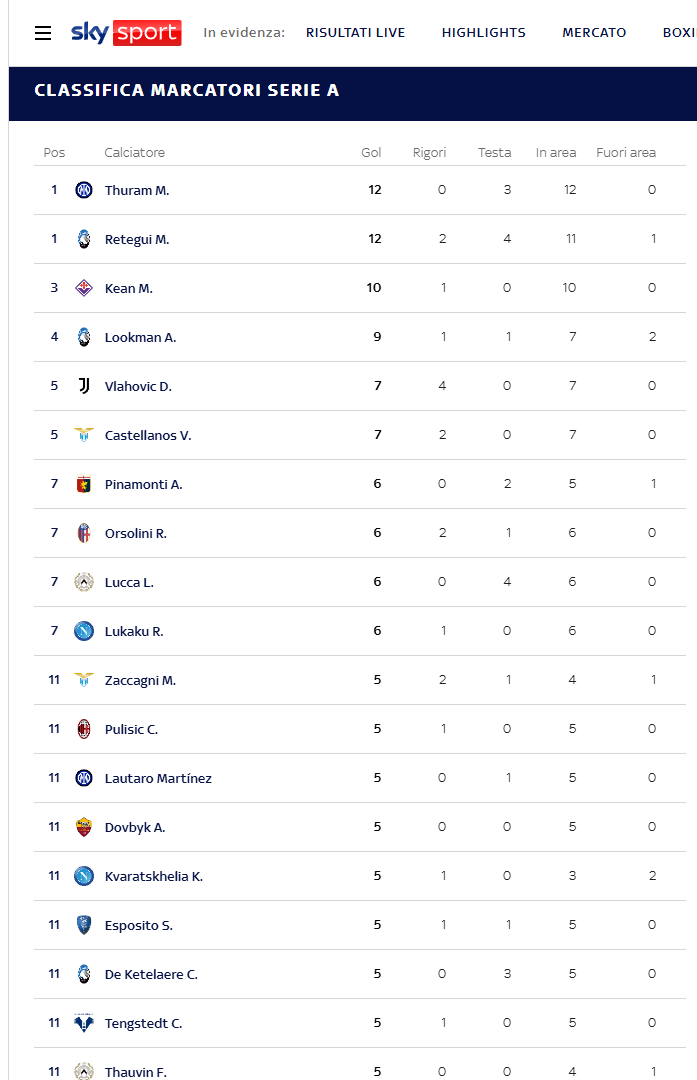
Task: Click AC Milan crest beside Pulisic C.
Action: 84,729
